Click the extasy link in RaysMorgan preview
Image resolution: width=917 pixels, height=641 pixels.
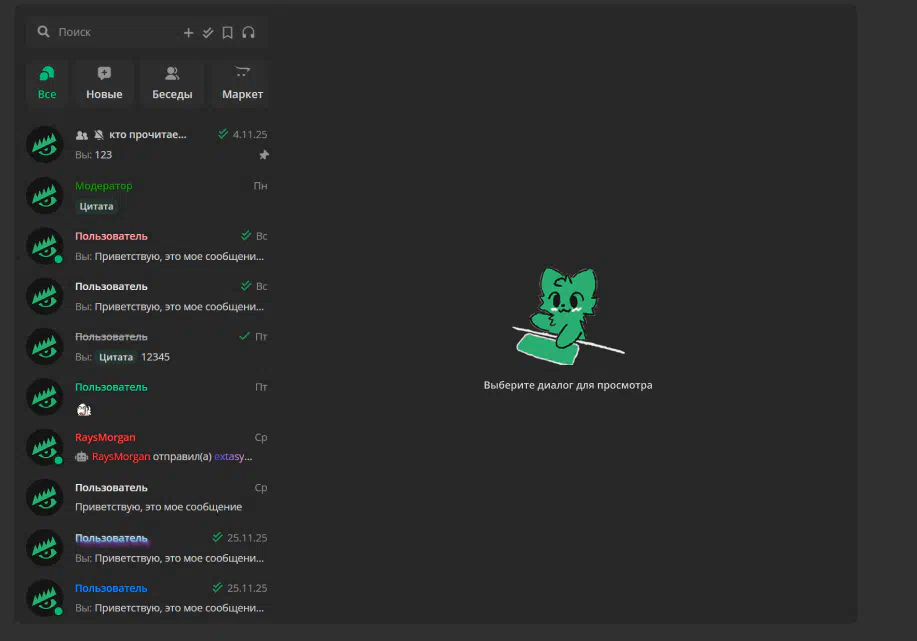[x=233, y=457]
